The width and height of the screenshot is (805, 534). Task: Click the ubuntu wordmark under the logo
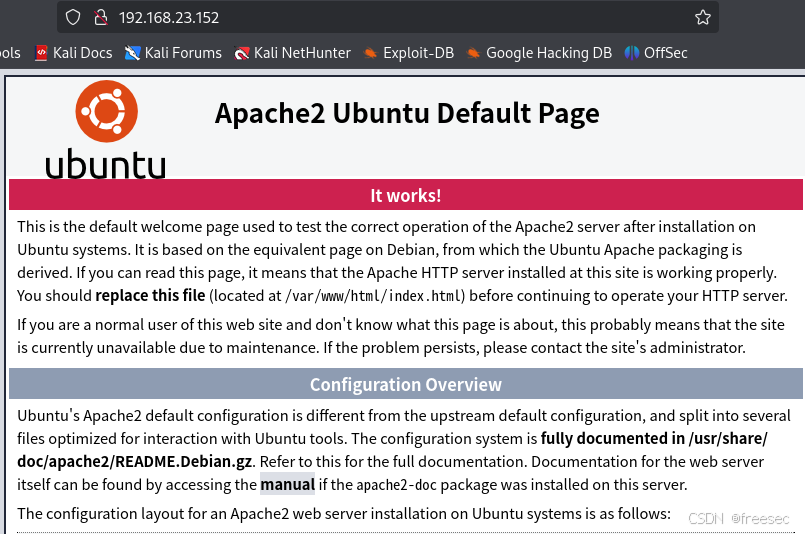pos(105,165)
